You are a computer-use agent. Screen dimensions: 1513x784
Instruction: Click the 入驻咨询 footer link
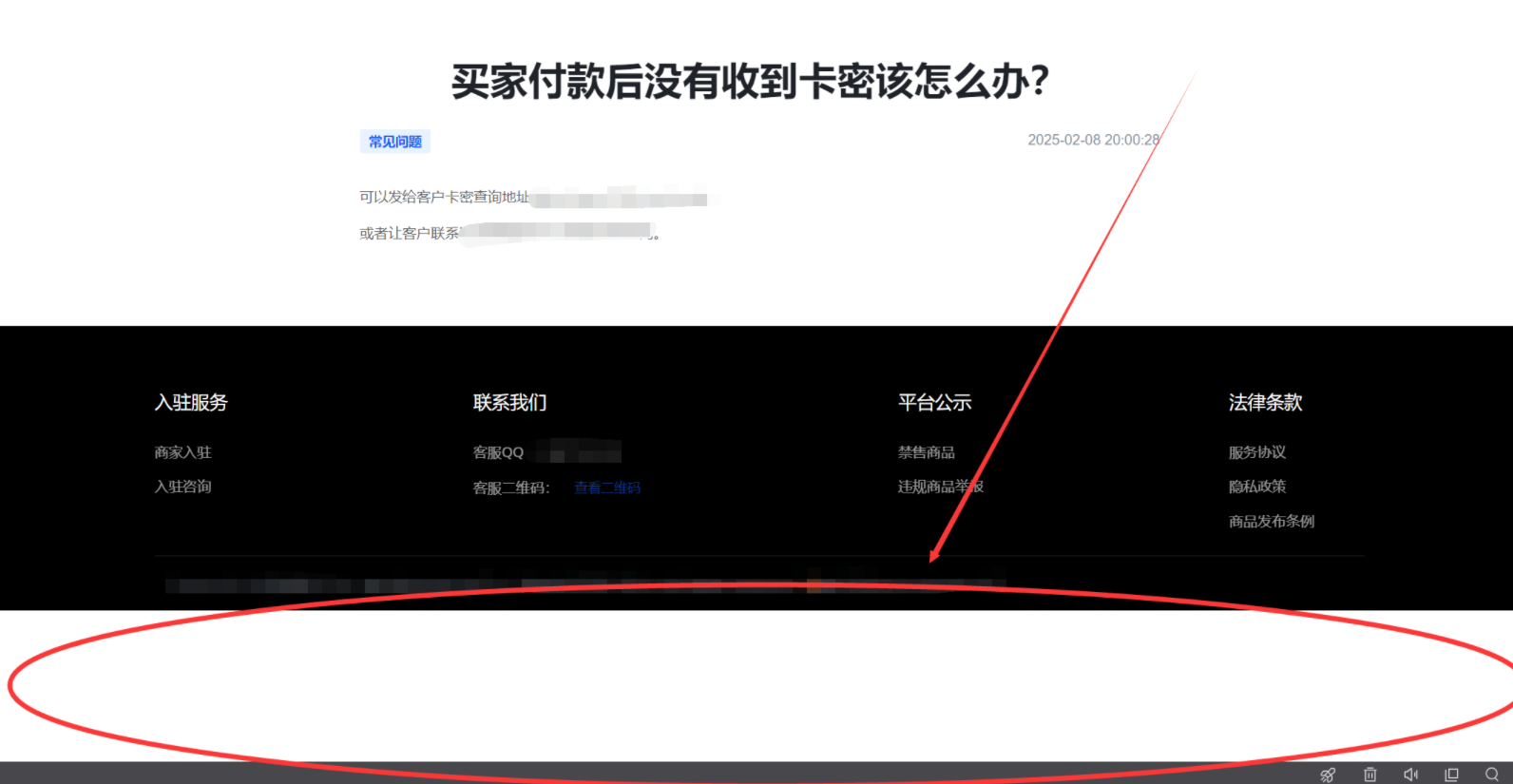tap(183, 487)
